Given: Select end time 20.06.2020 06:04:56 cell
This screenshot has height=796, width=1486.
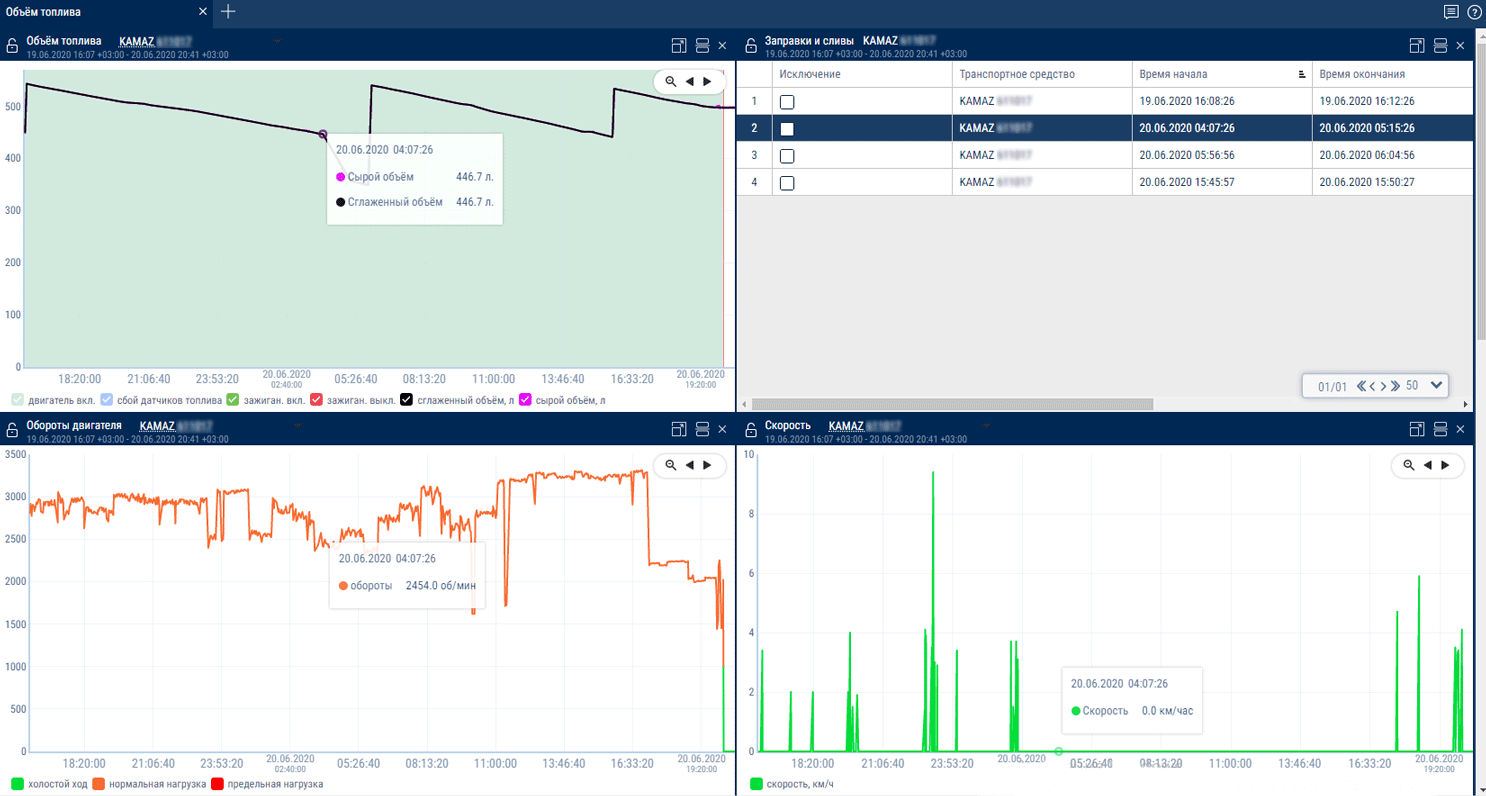Looking at the screenshot, I should pyautogui.click(x=1392, y=156).
